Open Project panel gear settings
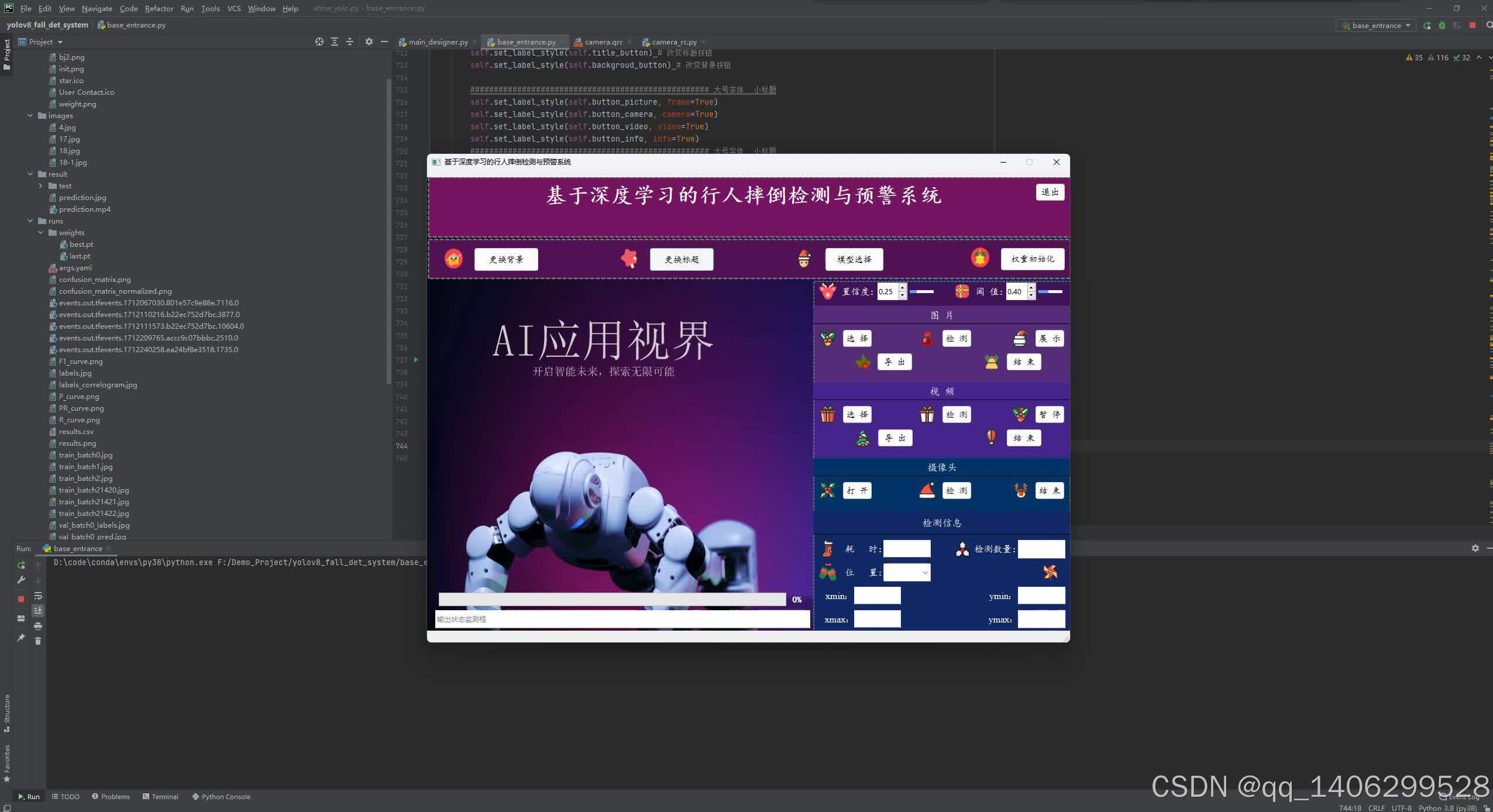The image size is (1493, 812). pos(369,42)
